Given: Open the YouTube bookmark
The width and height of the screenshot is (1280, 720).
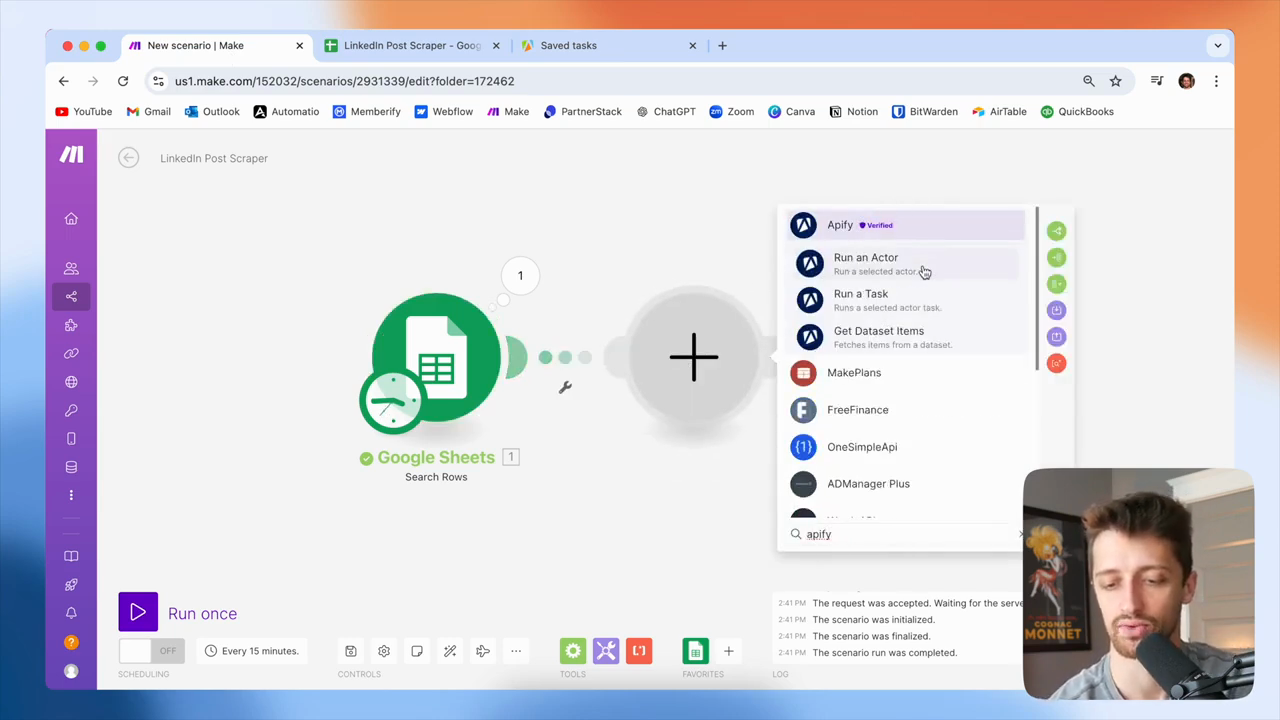Looking at the screenshot, I should coord(84,112).
